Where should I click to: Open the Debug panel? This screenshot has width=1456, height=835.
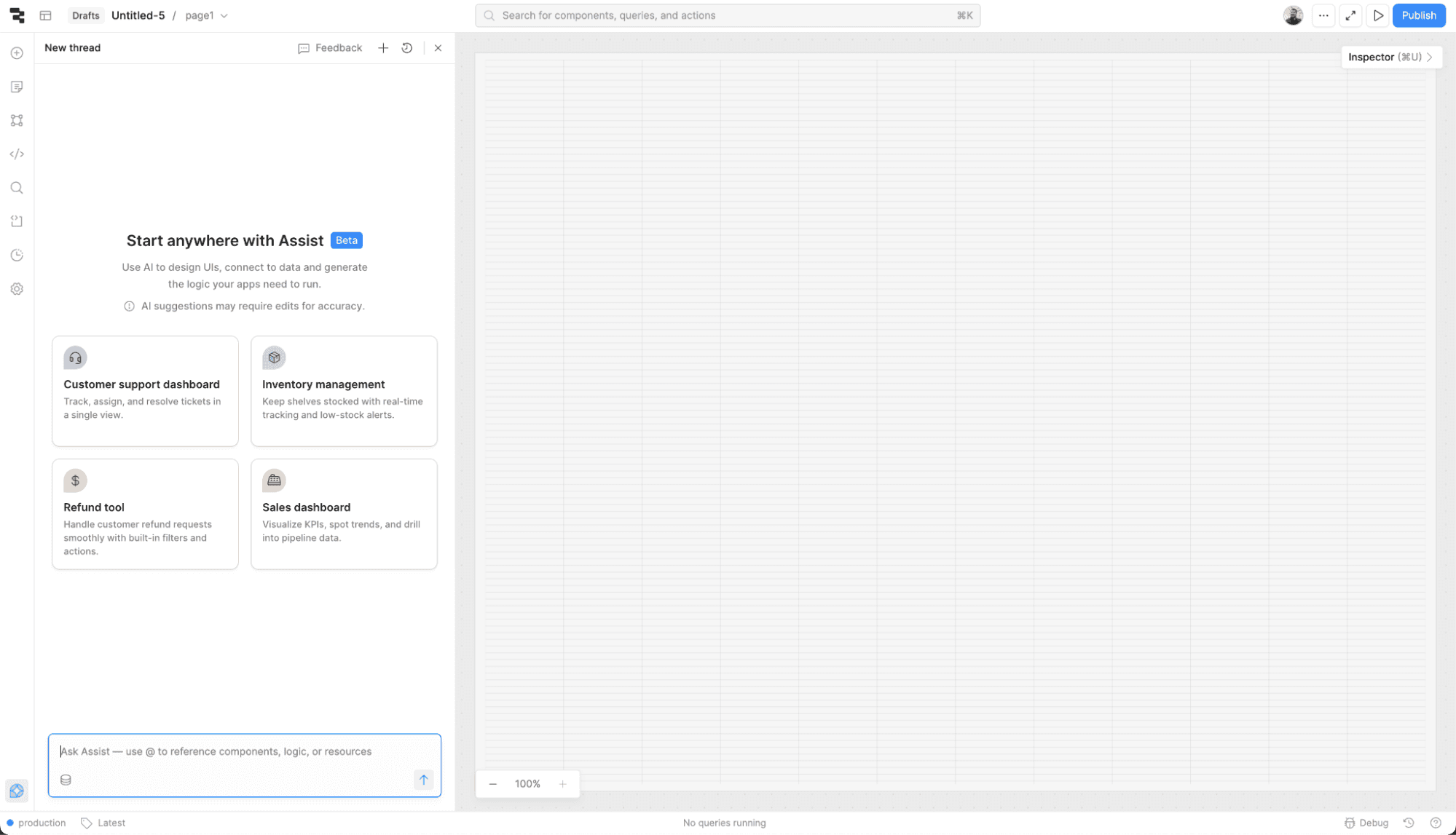coord(1366,823)
